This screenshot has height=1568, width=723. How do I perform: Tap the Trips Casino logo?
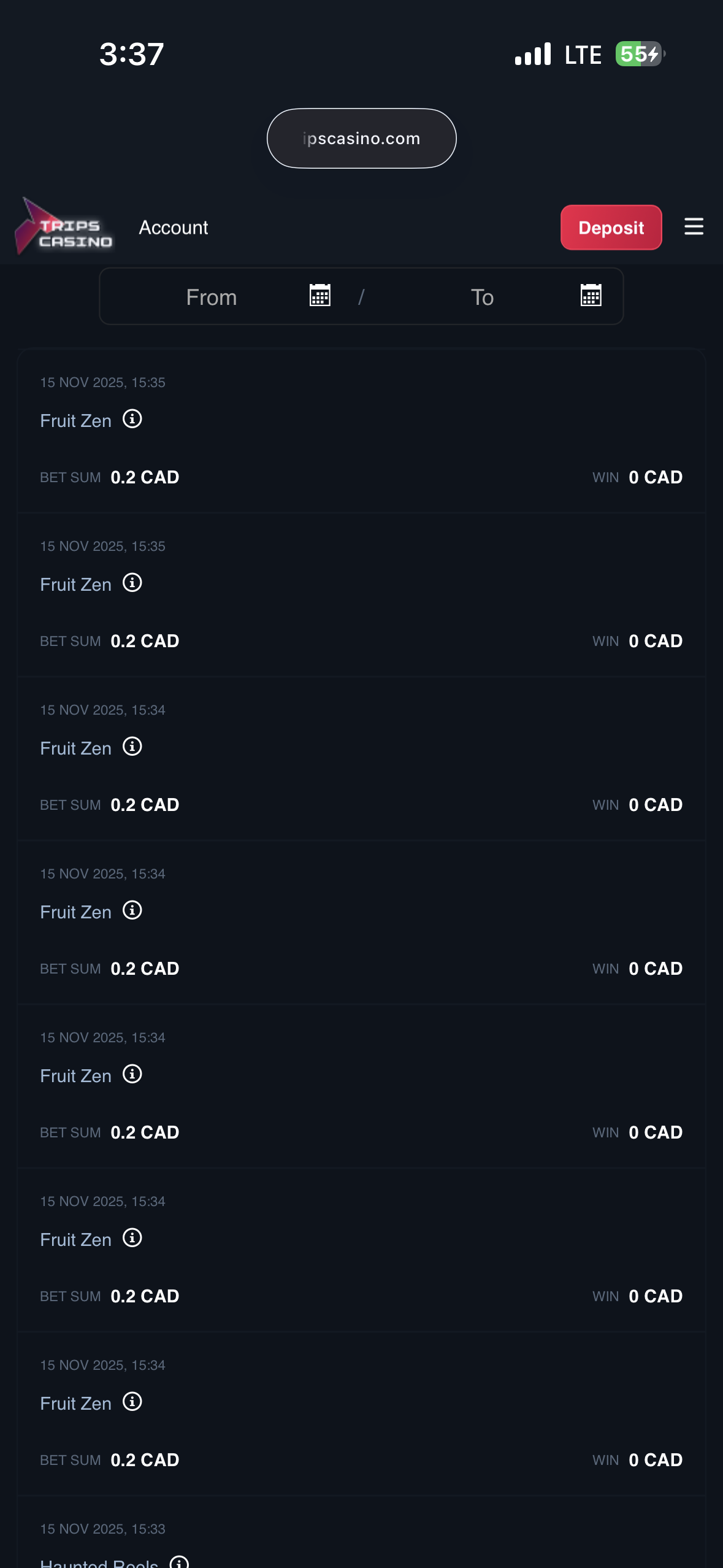pos(64,228)
